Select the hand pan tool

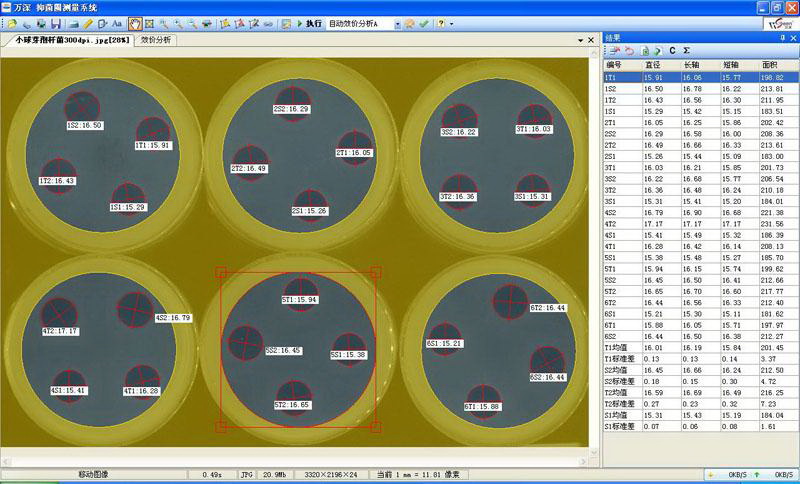coord(135,22)
